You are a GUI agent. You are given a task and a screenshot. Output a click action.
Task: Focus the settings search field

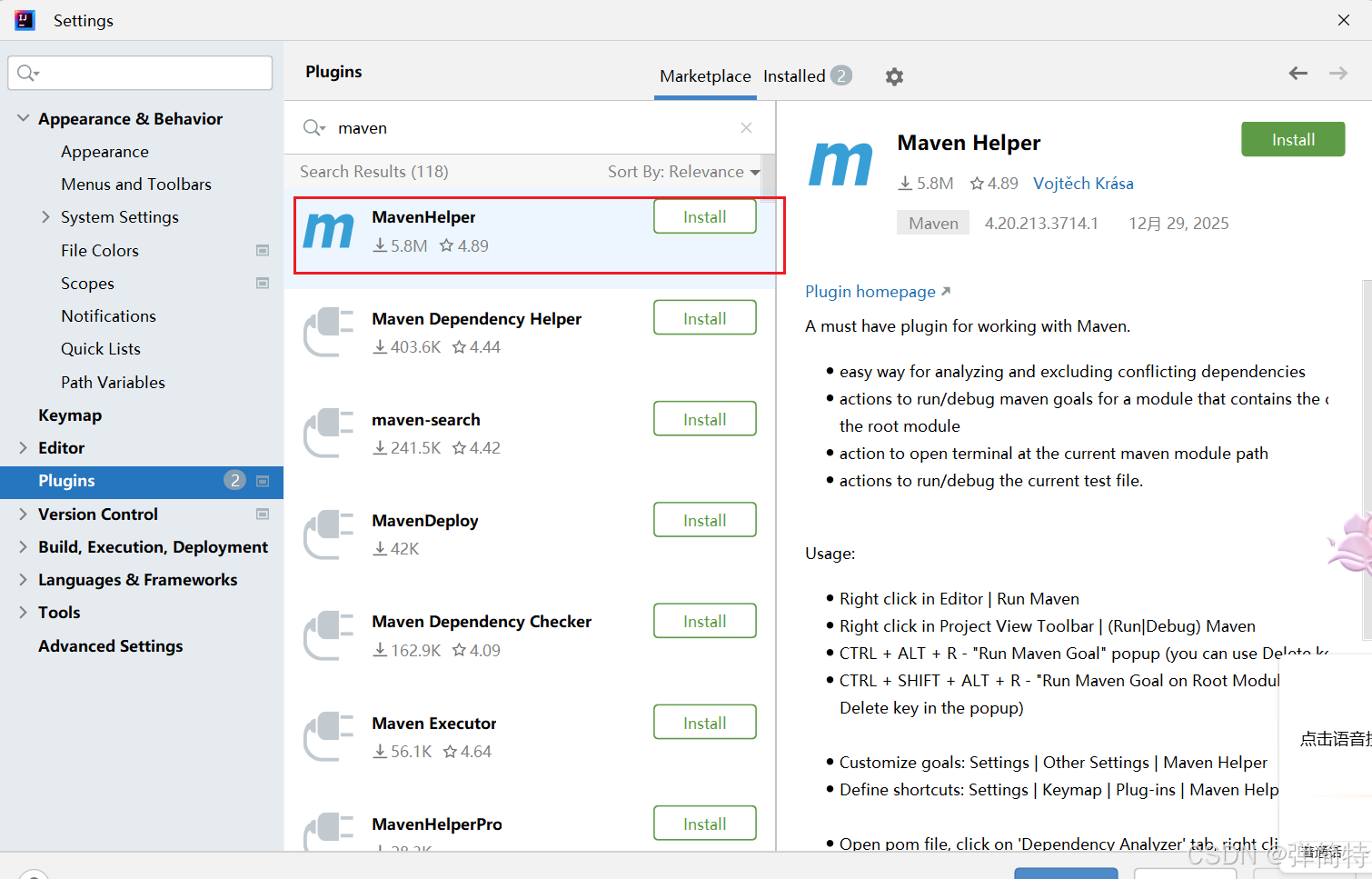point(140,73)
